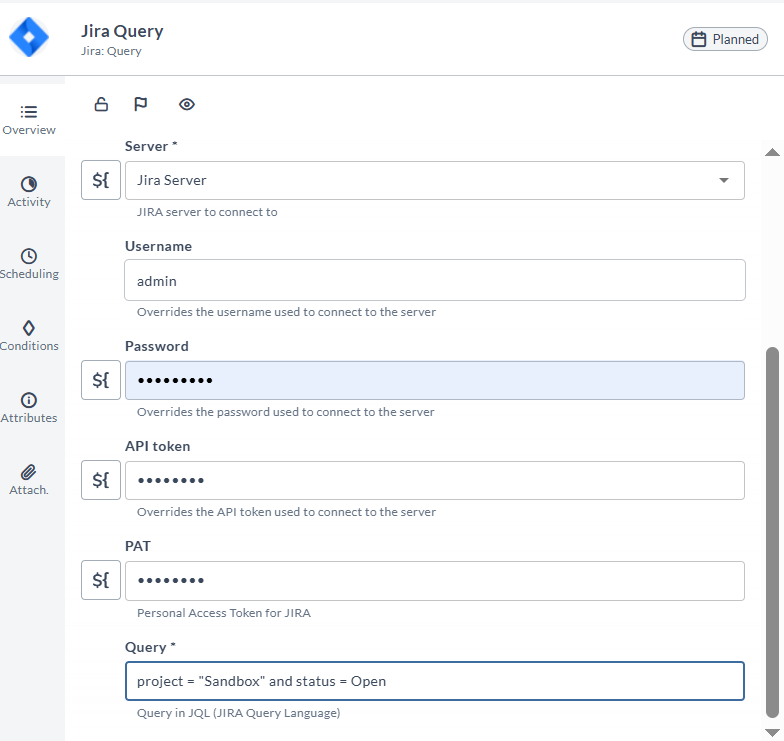Click the API token field label
The width and height of the screenshot is (784, 741).
point(158,446)
